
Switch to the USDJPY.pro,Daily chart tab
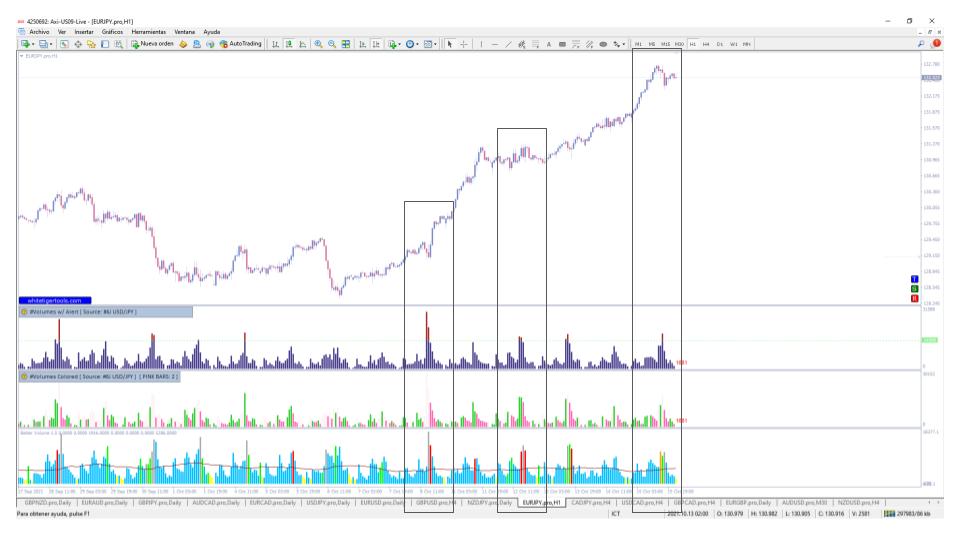(x=328, y=503)
